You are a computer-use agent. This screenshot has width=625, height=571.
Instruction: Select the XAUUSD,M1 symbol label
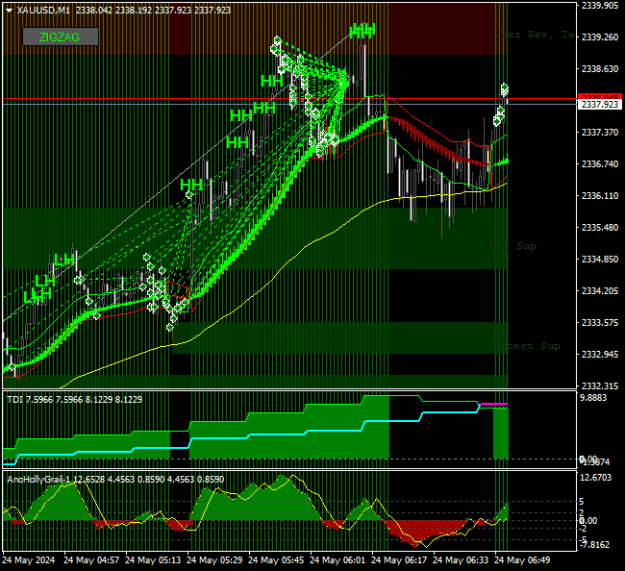[43, 10]
